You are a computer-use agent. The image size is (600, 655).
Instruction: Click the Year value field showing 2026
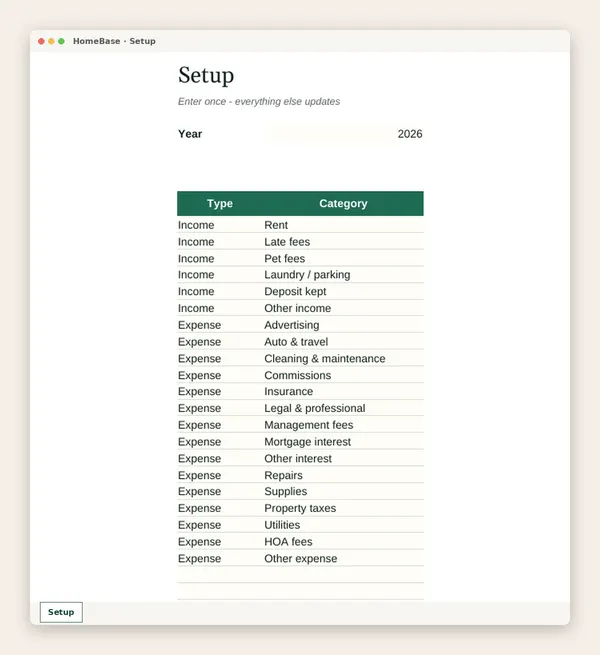pos(343,134)
